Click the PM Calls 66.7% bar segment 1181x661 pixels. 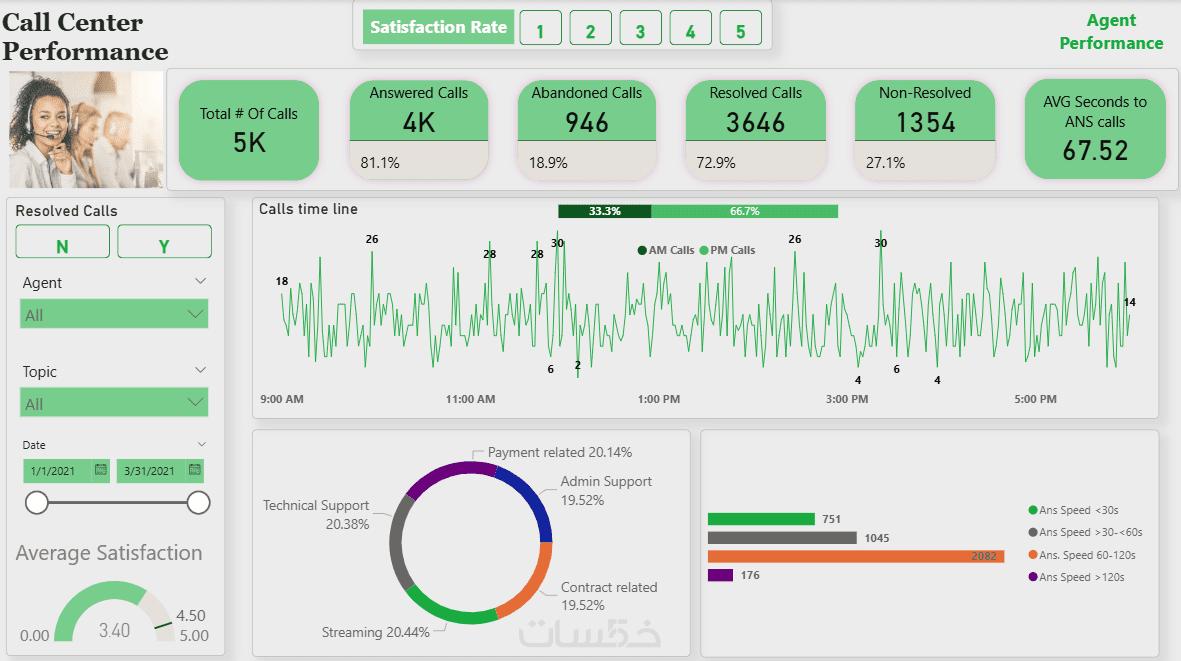pos(744,212)
